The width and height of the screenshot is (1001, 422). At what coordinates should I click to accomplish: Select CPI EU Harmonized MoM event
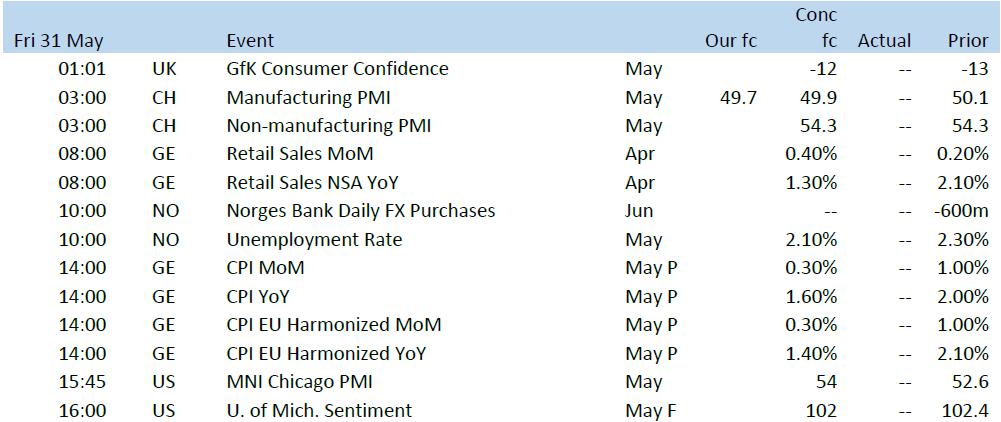point(334,324)
